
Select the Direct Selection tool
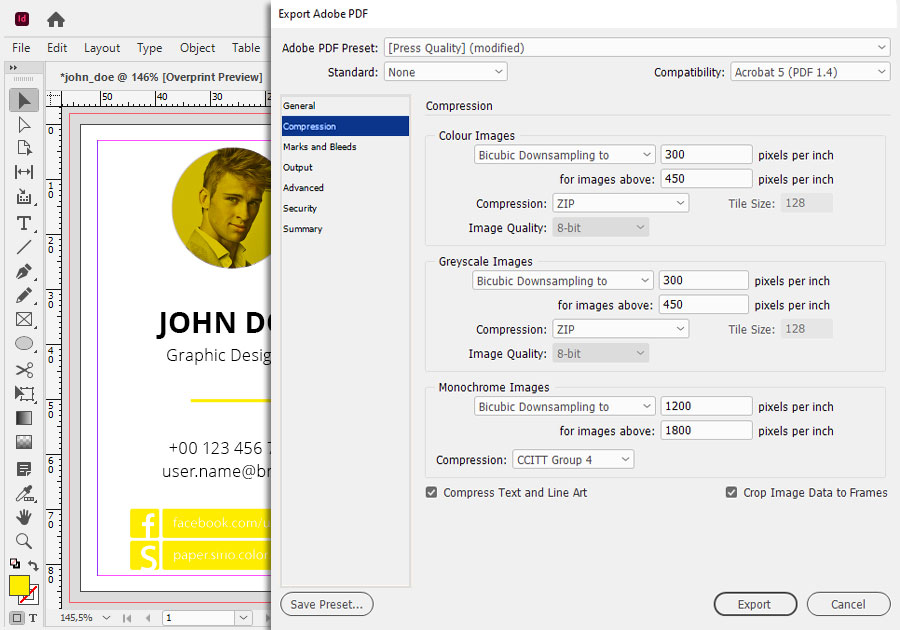tap(24, 125)
